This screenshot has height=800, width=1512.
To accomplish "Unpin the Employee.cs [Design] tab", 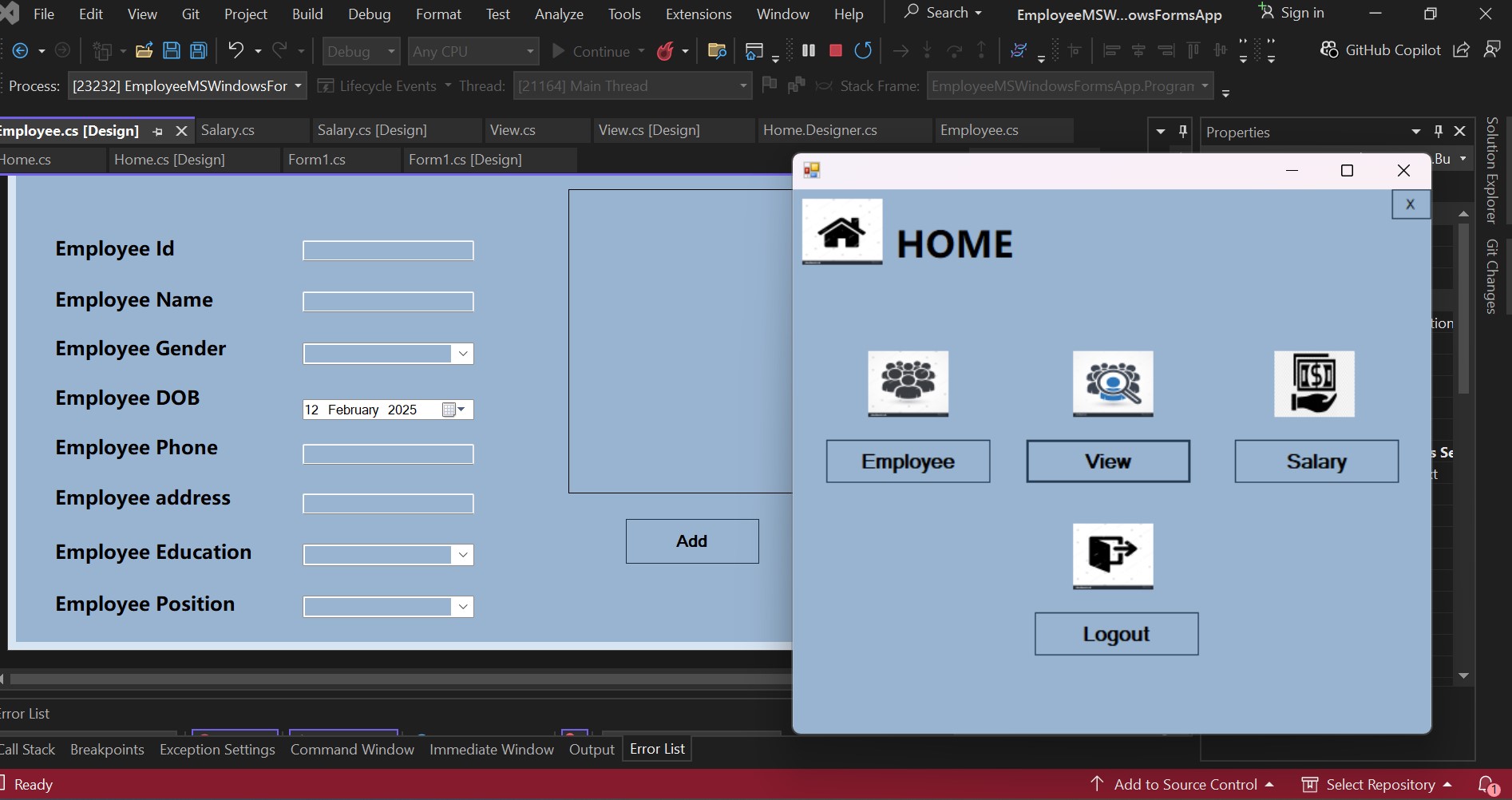I will 157,131.
